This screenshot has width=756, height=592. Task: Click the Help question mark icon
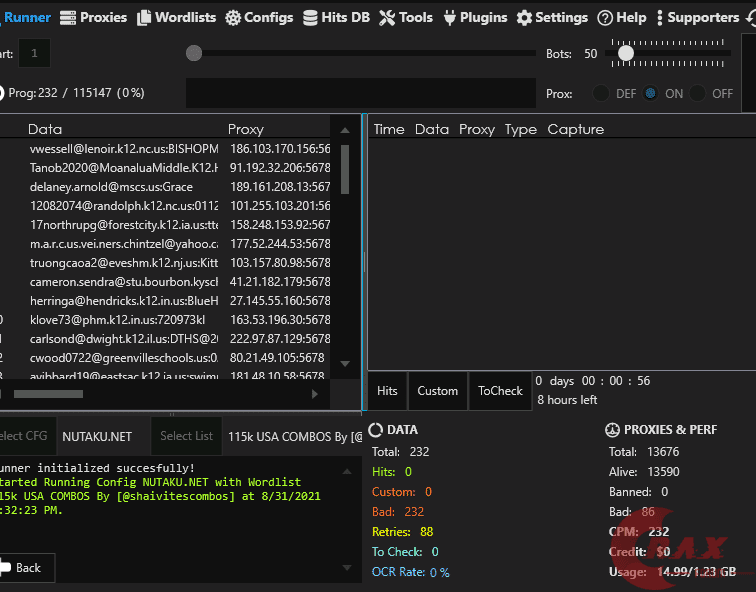[x=605, y=18]
